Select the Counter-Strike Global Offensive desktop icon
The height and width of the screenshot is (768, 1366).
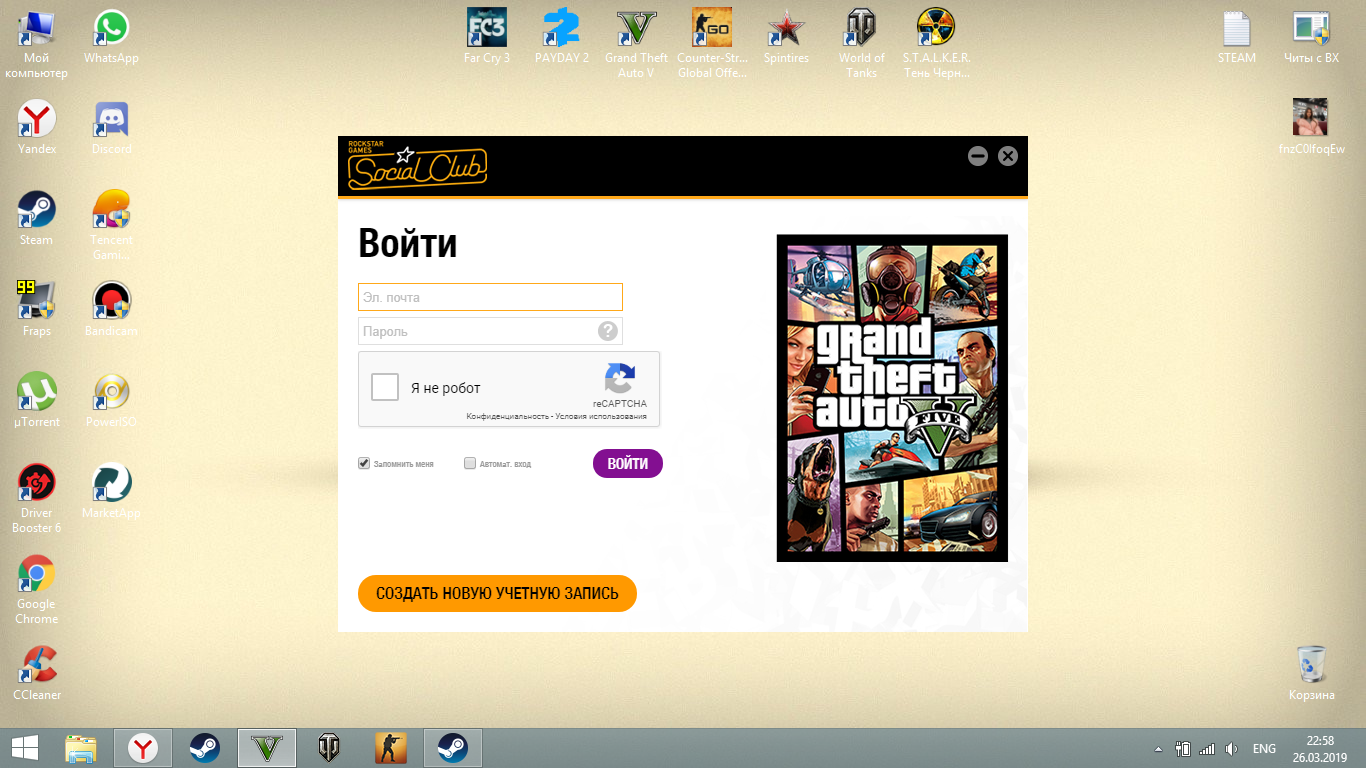[712, 44]
